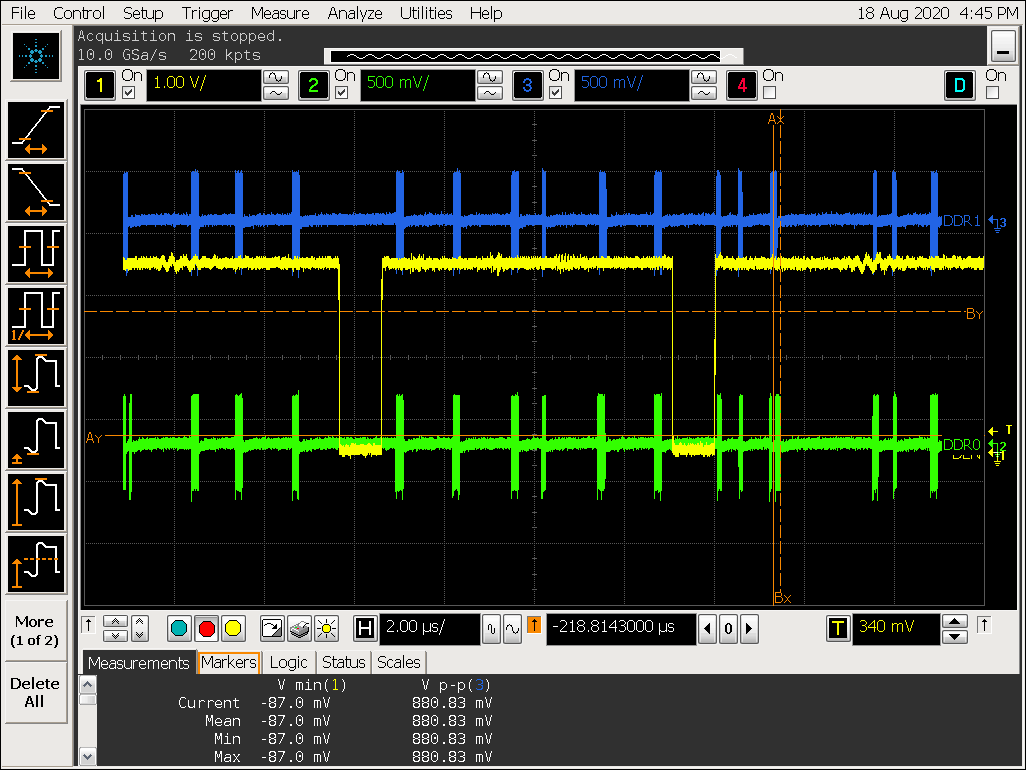Screen dimensions: 1026x770
Task: Select the fall time measurement icon
Action: [x=36, y=192]
